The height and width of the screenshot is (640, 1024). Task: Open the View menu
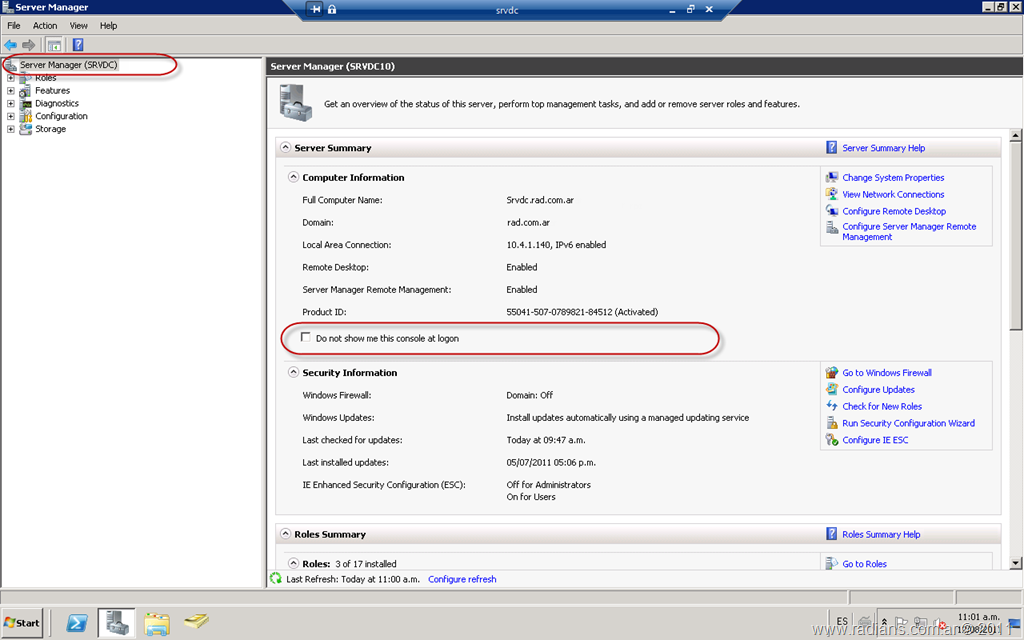(78, 26)
